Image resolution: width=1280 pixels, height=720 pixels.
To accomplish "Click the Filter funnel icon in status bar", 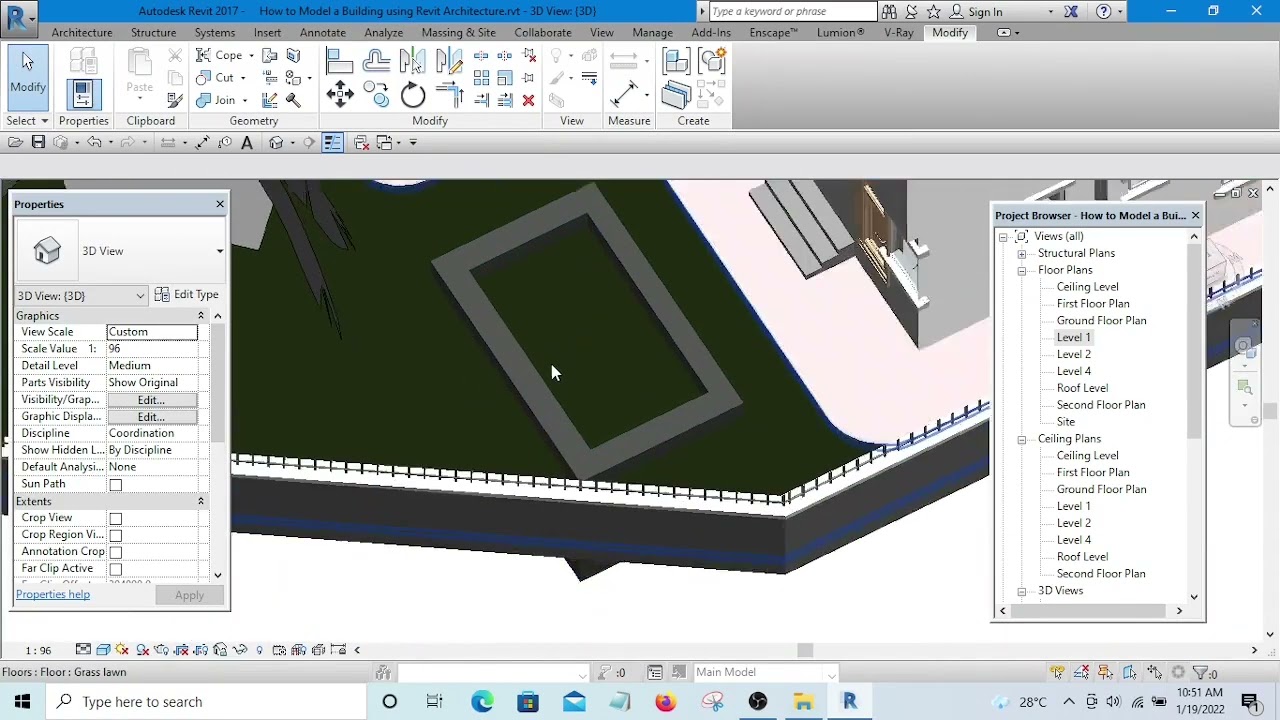I will click(1201, 673).
